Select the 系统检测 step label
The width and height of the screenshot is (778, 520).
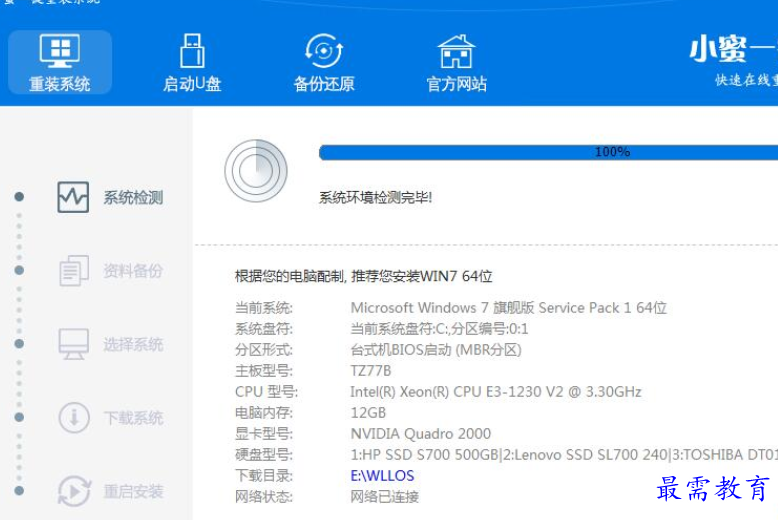133,197
